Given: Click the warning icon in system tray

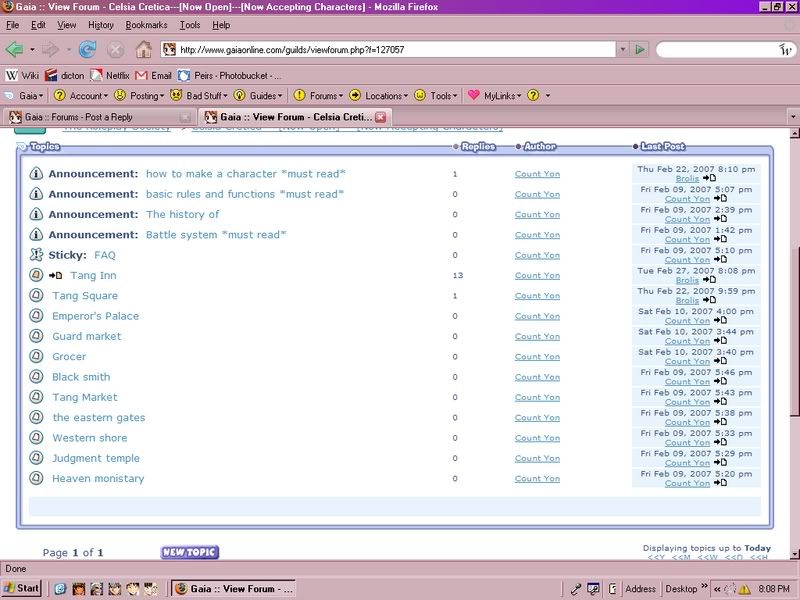Looking at the screenshot, I should 745,589.
